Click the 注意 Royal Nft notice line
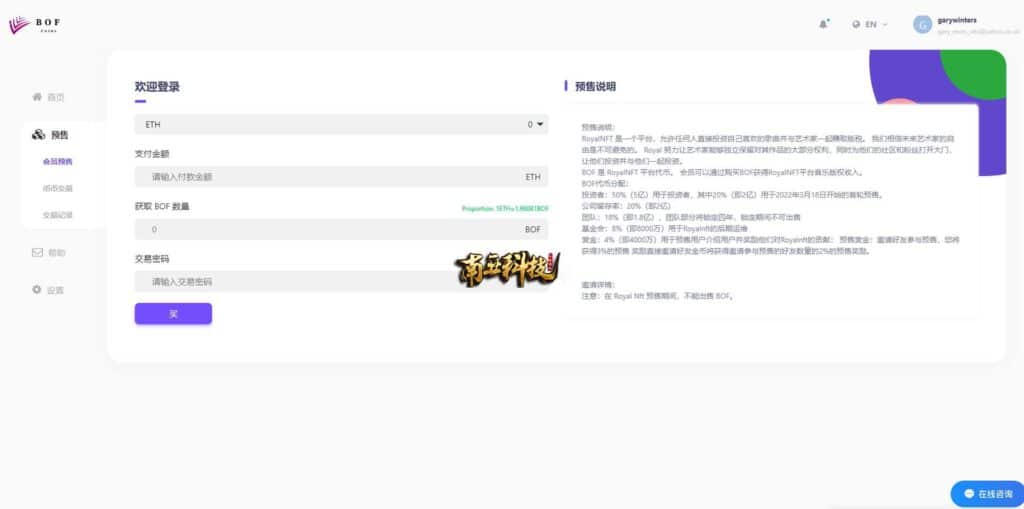 tap(657, 296)
